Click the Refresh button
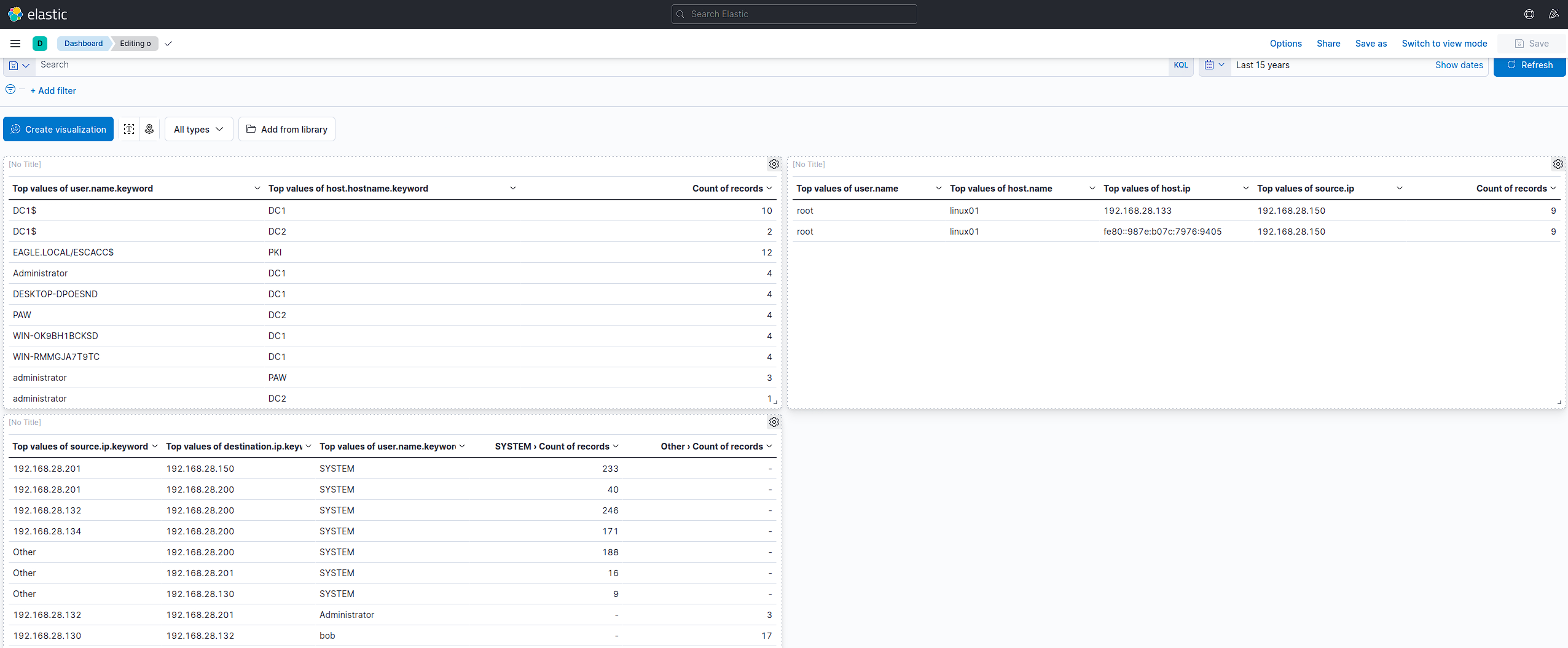The image size is (1568, 648). pyautogui.click(x=1529, y=65)
